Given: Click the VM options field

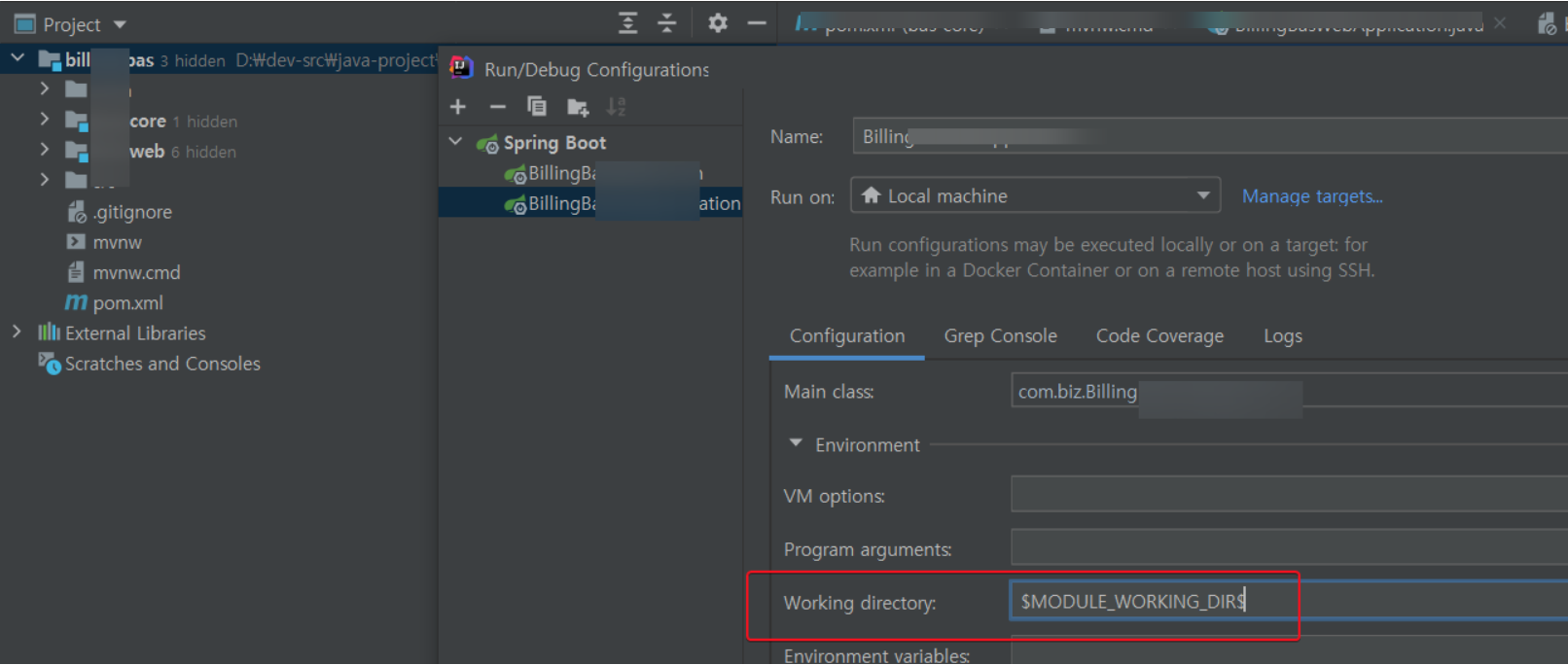Looking at the screenshot, I should 1289,495.
